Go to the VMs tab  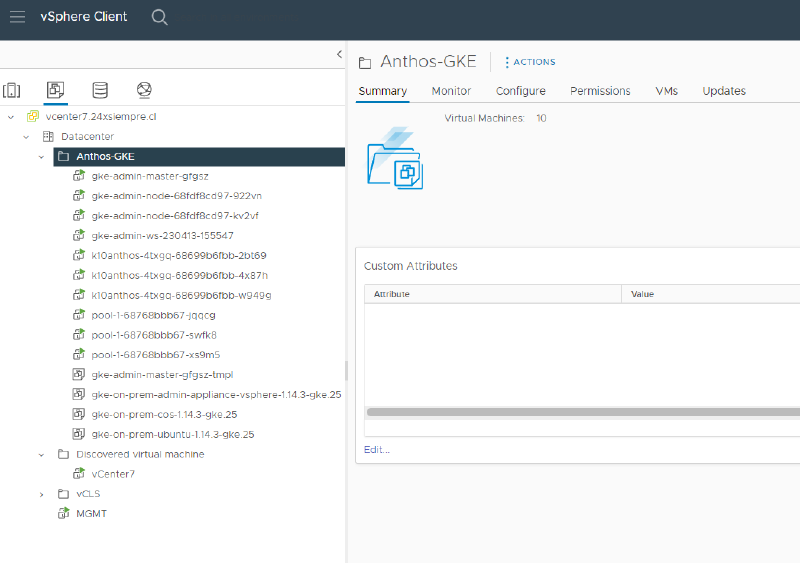(666, 91)
